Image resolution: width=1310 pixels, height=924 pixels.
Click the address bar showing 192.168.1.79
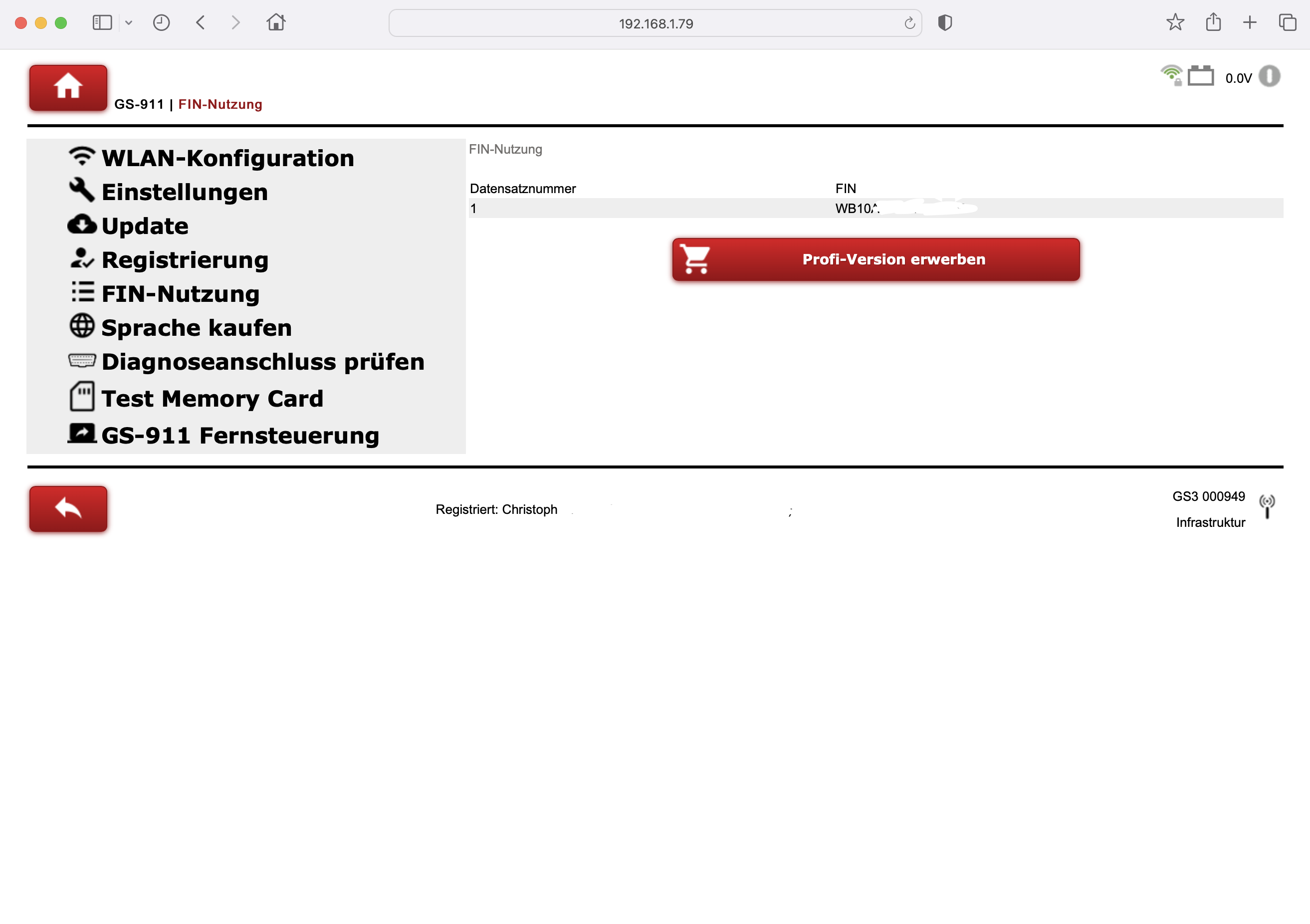[x=655, y=23]
